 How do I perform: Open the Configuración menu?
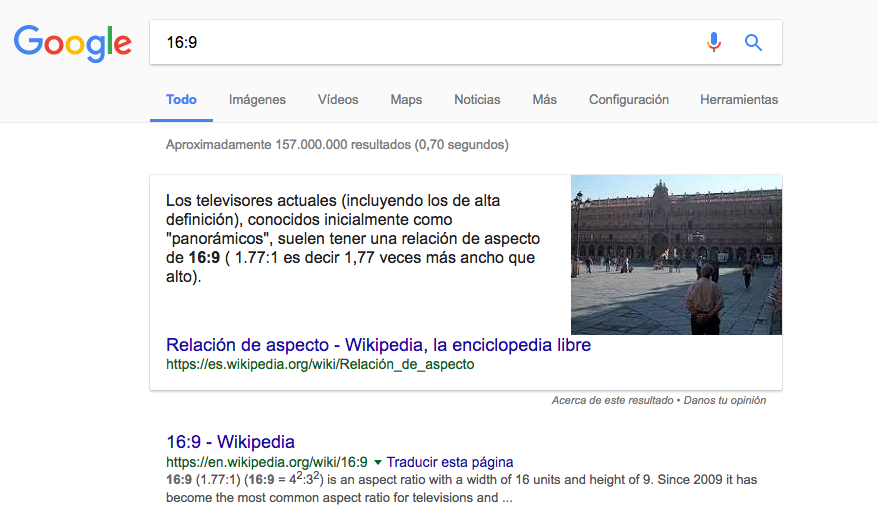[x=628, y=100]
